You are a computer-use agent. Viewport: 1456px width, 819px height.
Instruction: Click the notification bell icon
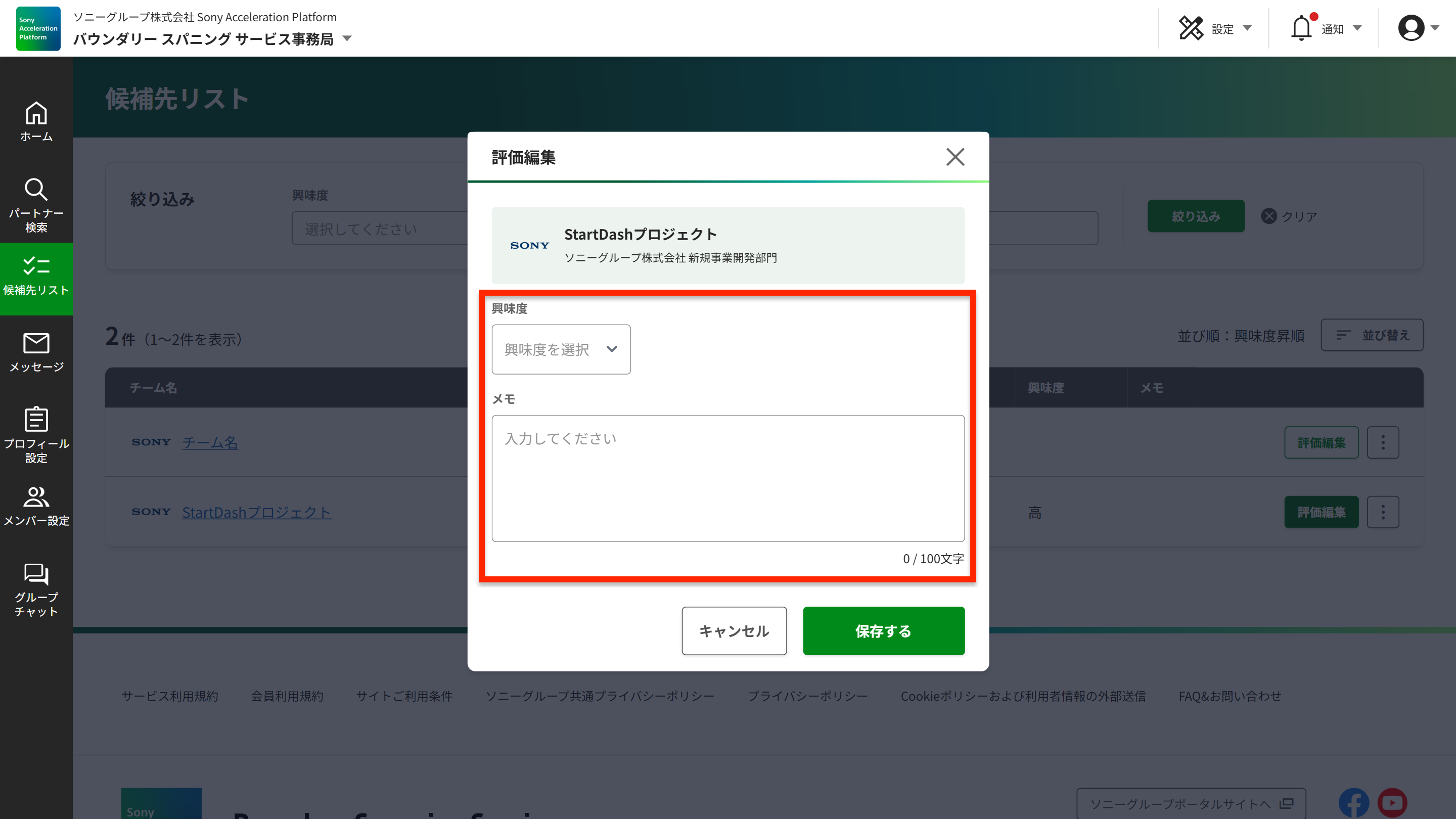pyautogui.click(x=1301, y=28)
